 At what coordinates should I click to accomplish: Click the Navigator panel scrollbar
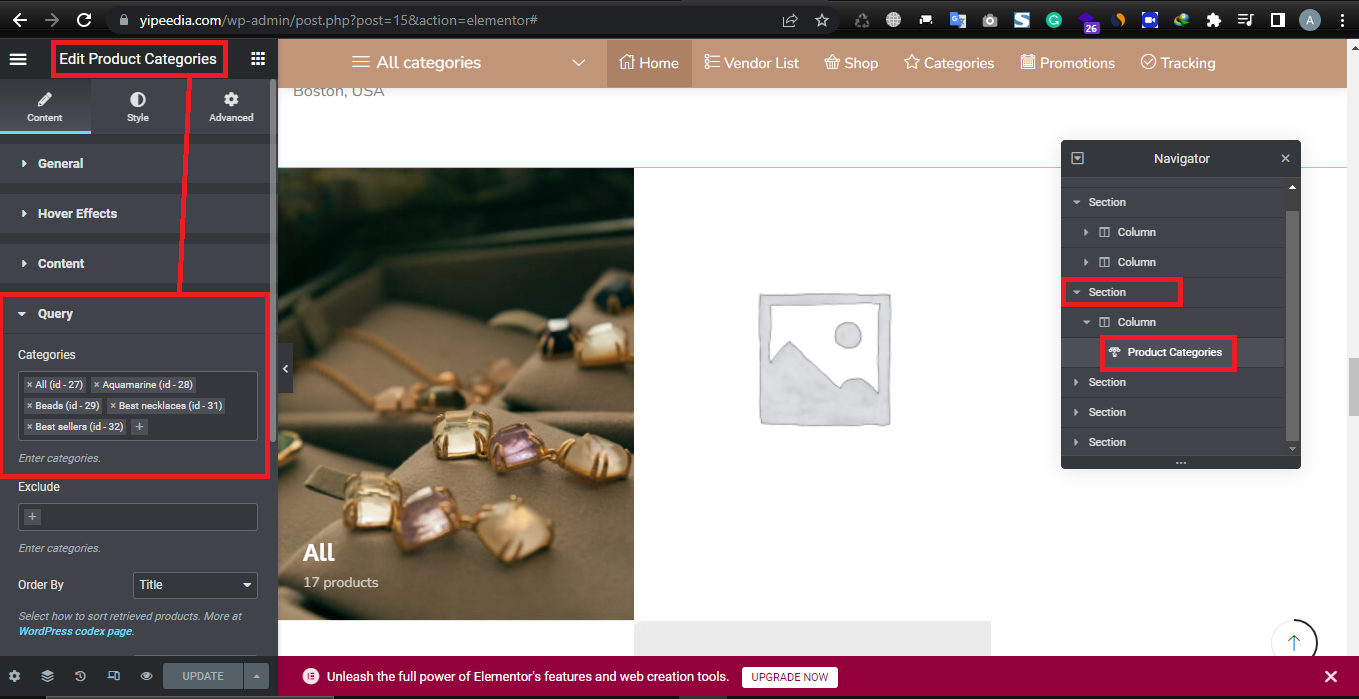[x=1292, y=325]
